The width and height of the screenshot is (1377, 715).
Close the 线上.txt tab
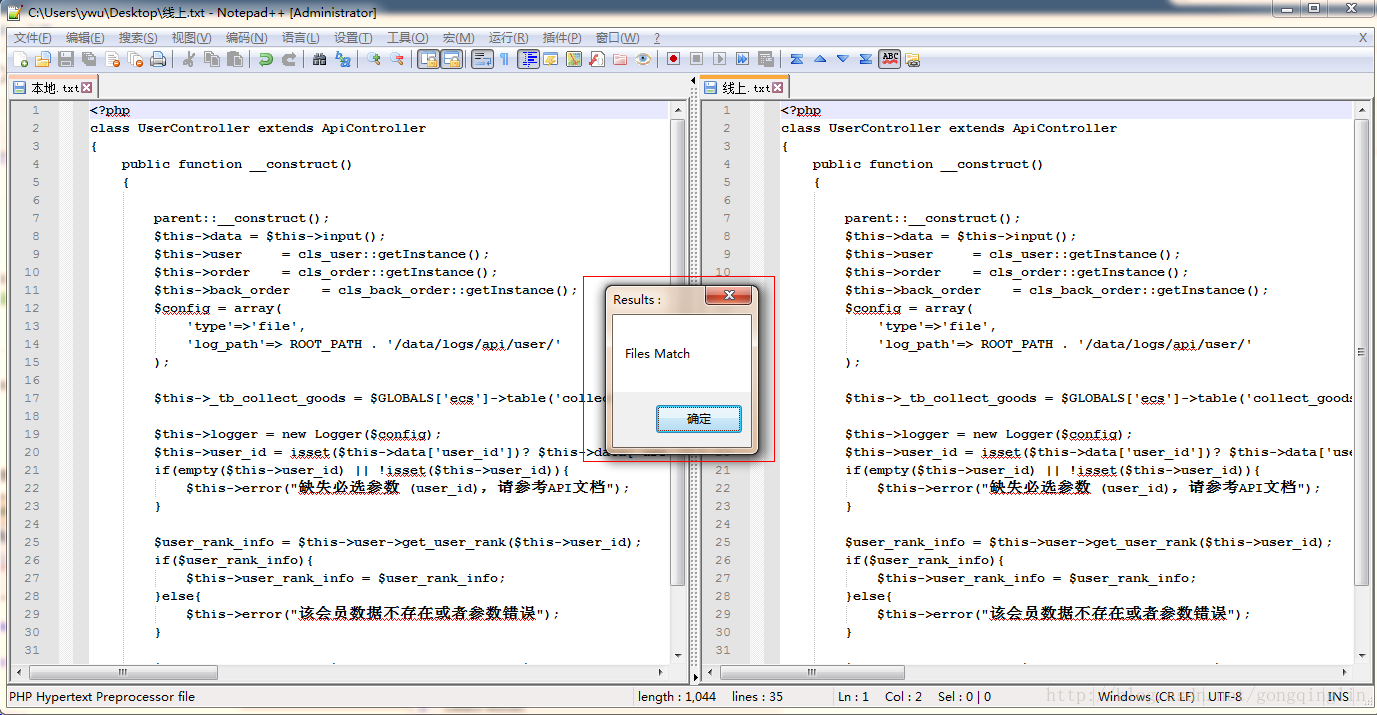coord(777,88)
